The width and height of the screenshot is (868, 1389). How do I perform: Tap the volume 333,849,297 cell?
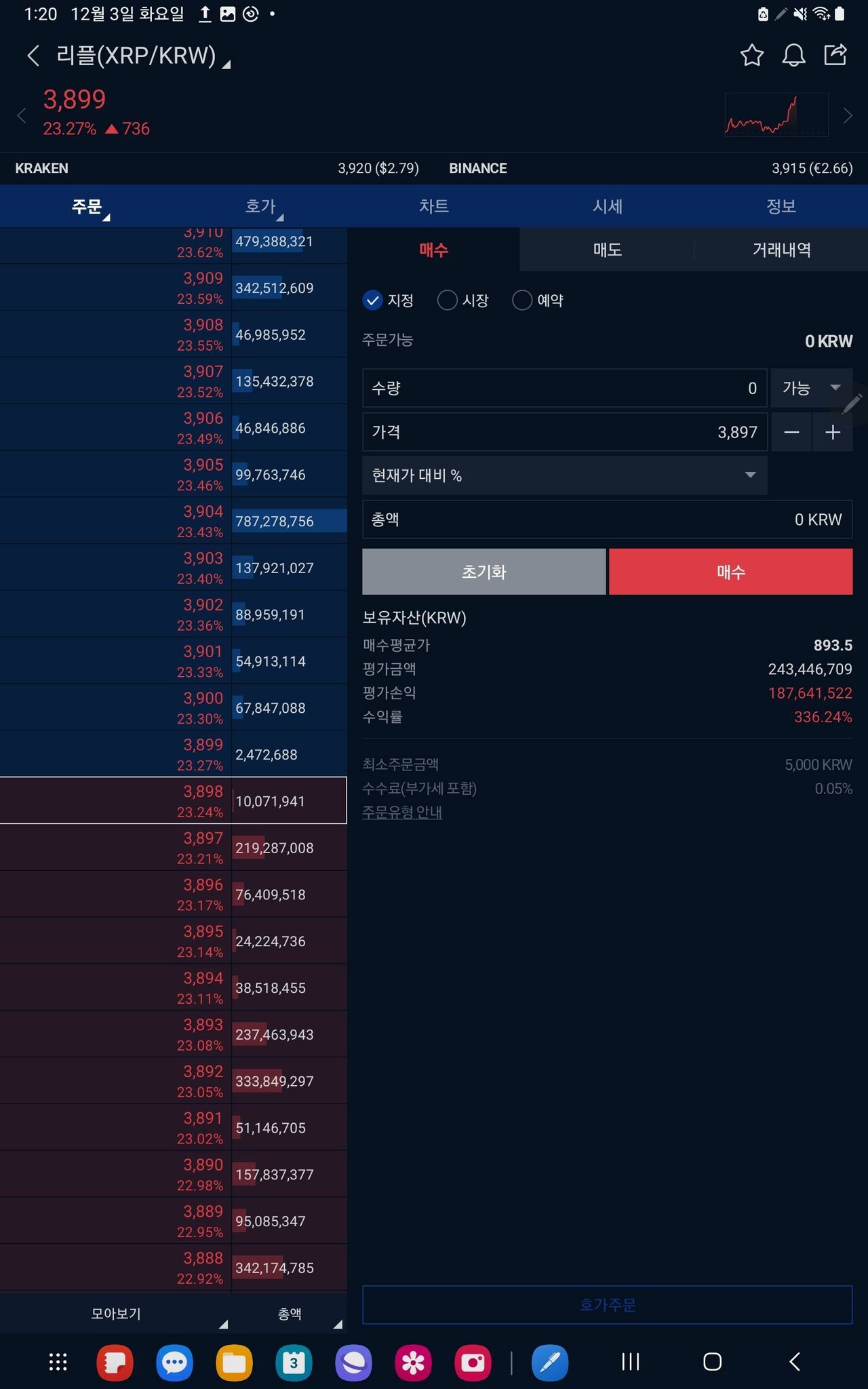(290, 1081)
